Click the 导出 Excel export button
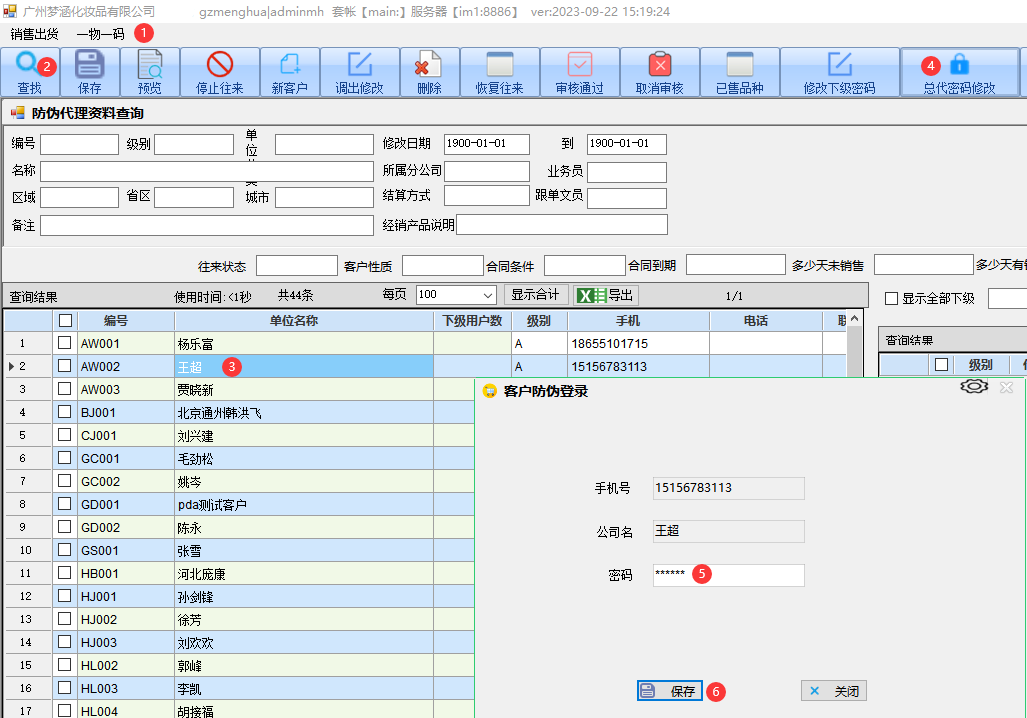The height and width of the screenshot is (718, 1027). click(x=606, y=295)
